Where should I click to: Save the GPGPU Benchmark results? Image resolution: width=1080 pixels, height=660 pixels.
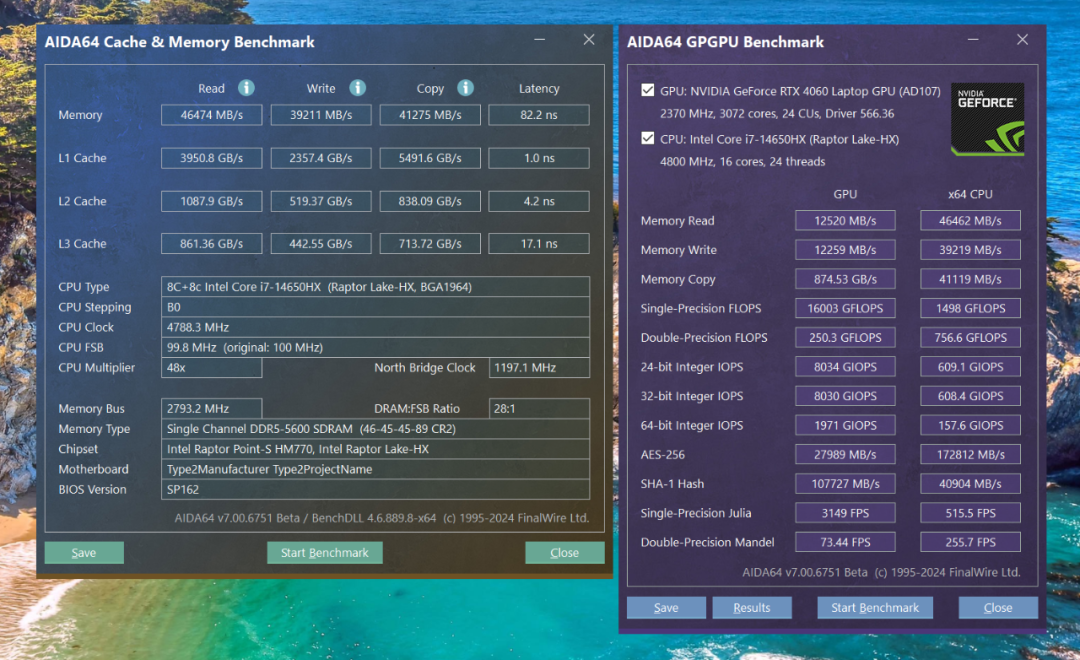(x=666, y=608)
